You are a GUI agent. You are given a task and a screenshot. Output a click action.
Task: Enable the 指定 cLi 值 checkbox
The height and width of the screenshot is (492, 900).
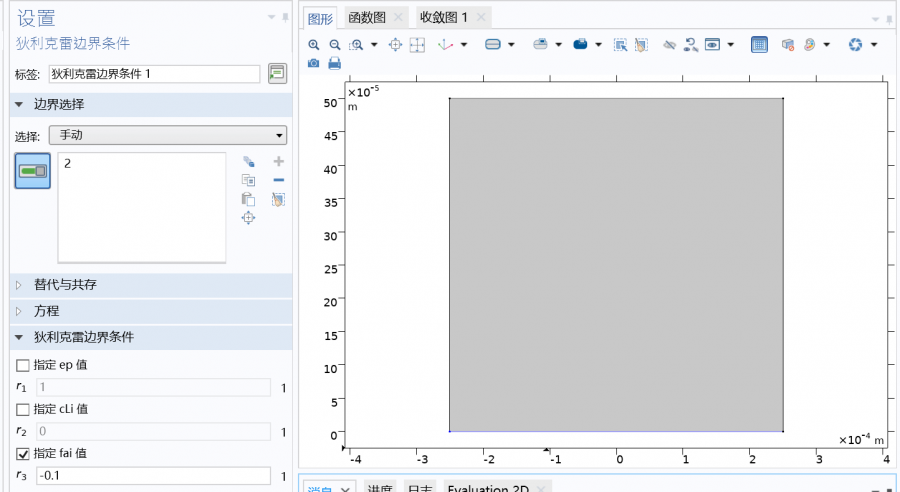coord(23,409)
